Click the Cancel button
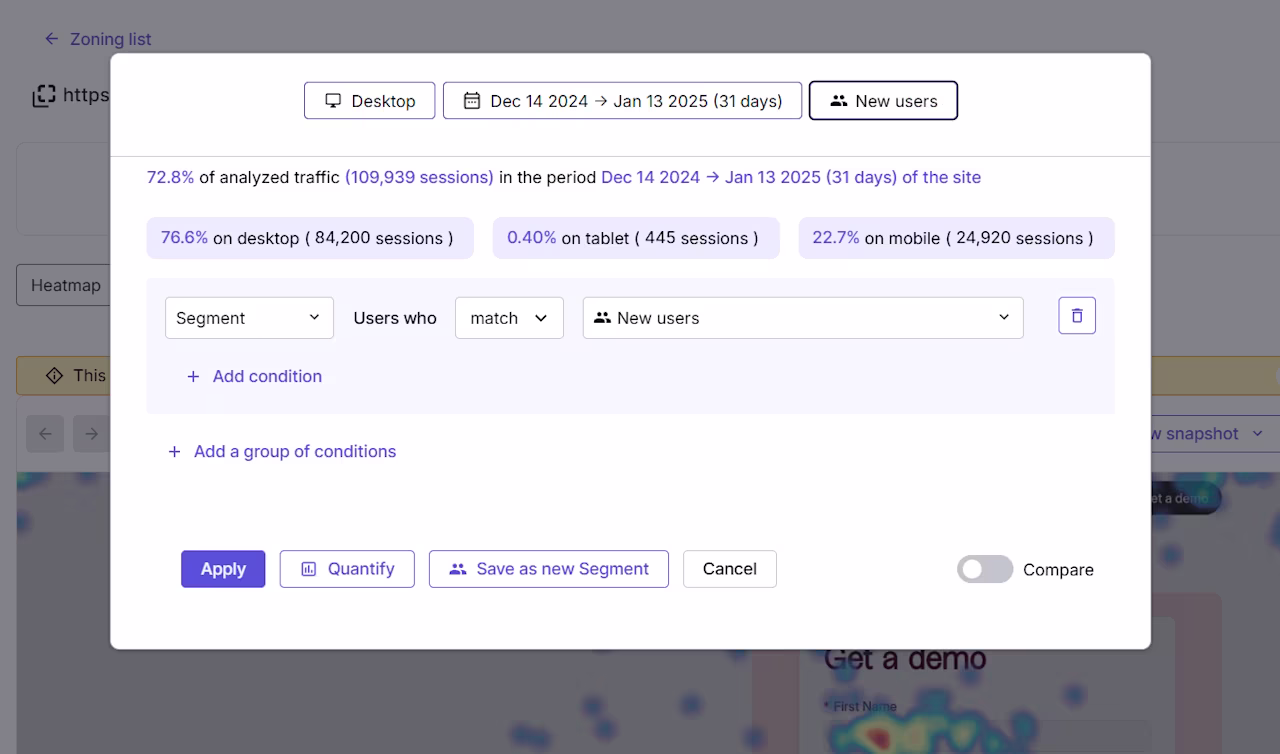1280x754 pixels. tap(730, 569)
